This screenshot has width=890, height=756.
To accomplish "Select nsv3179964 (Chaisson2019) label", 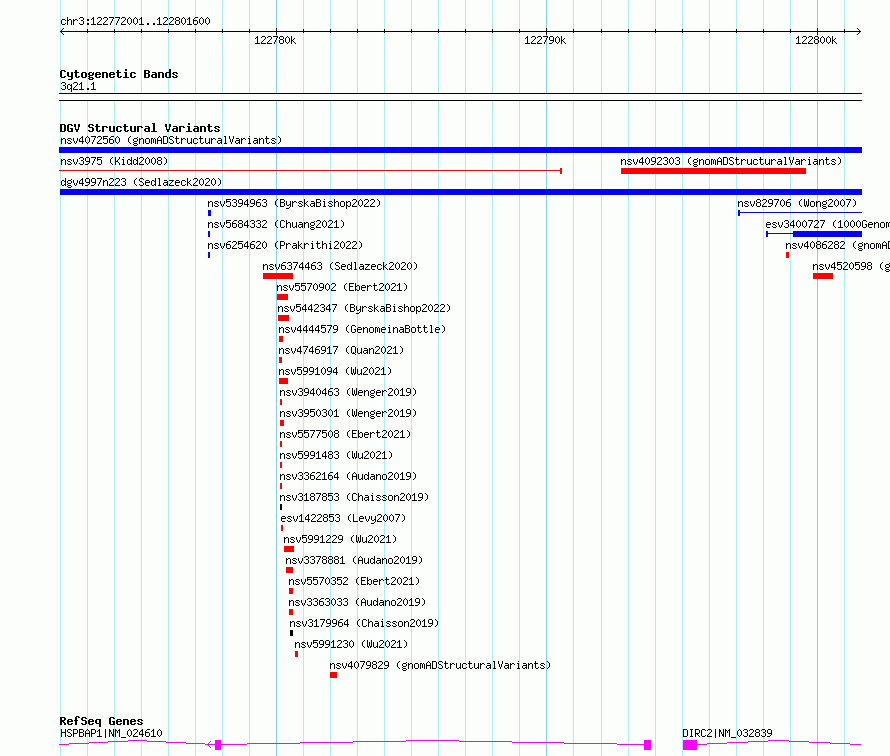I will pyautogui.click(x=364, y=623).
